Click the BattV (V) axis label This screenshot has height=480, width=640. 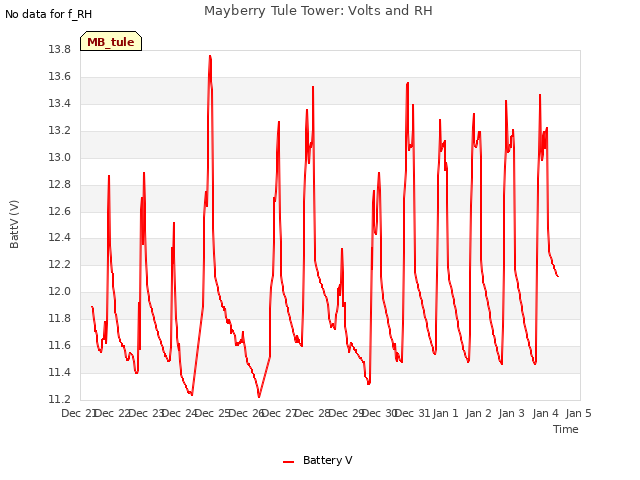pyautogui.click(x=14, y=224)
